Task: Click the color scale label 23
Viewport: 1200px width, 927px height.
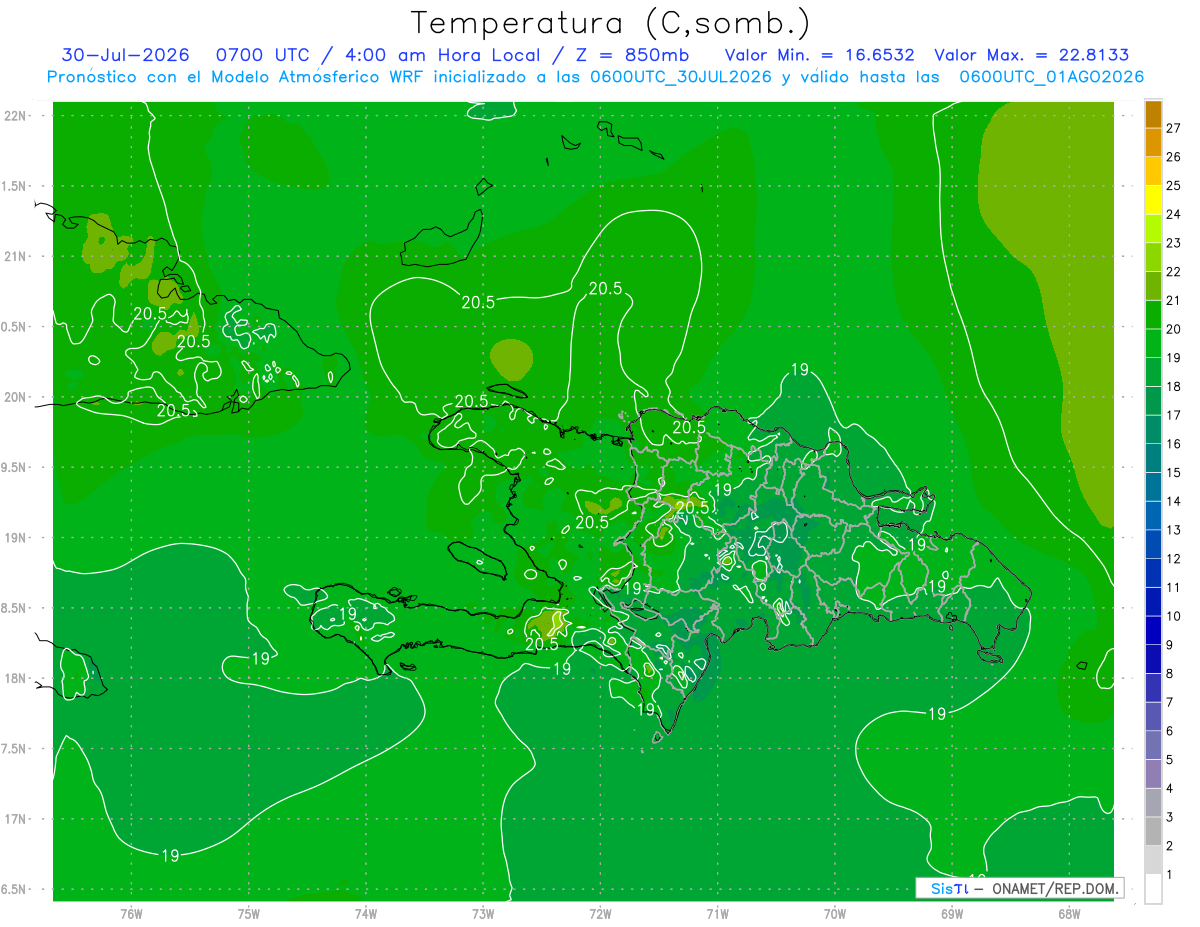Action: tap(1173, 243)
